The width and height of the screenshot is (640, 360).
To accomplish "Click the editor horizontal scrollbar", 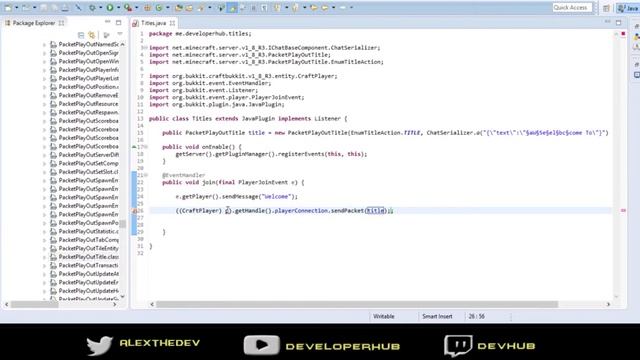I will tap(357, 304).
